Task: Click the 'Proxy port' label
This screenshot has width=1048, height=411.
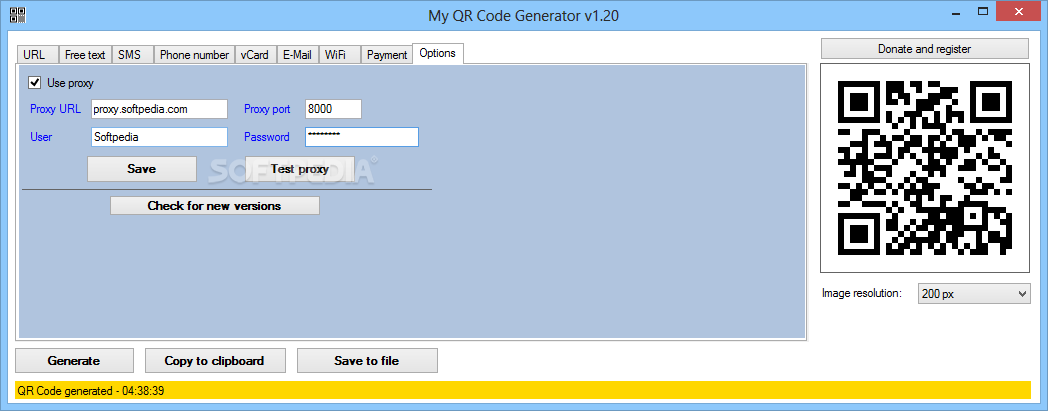Action: (267, 110)
